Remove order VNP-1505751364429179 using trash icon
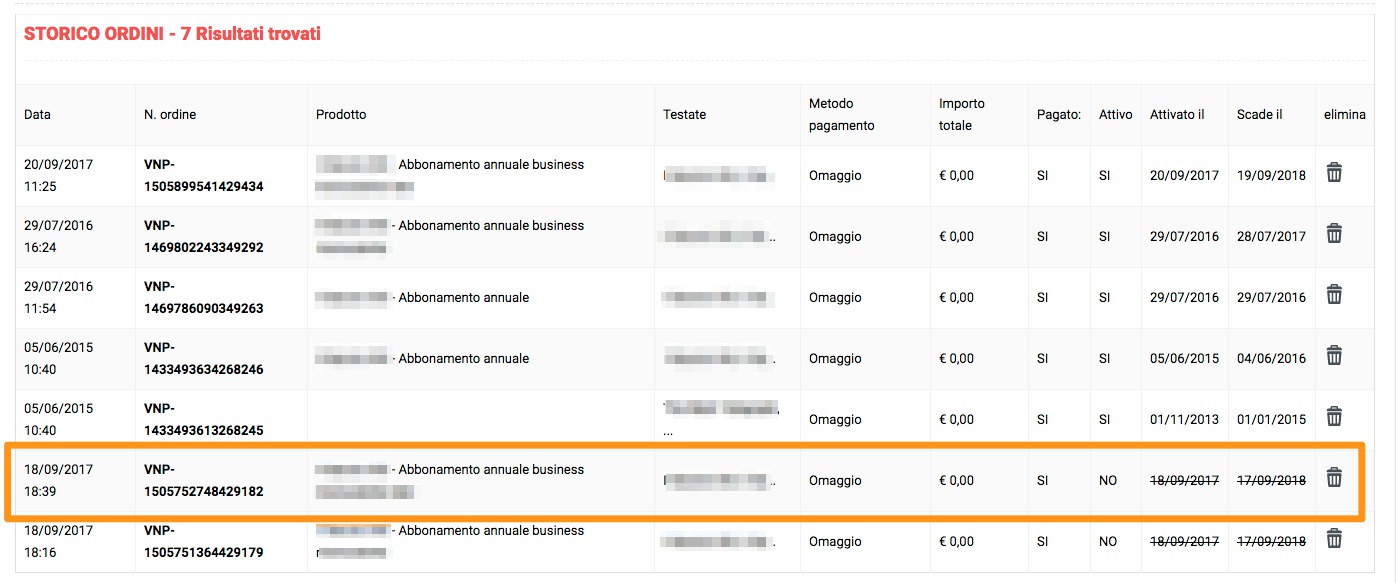The width and height of the screenshot is (1396, 583). click(1334, 539)
